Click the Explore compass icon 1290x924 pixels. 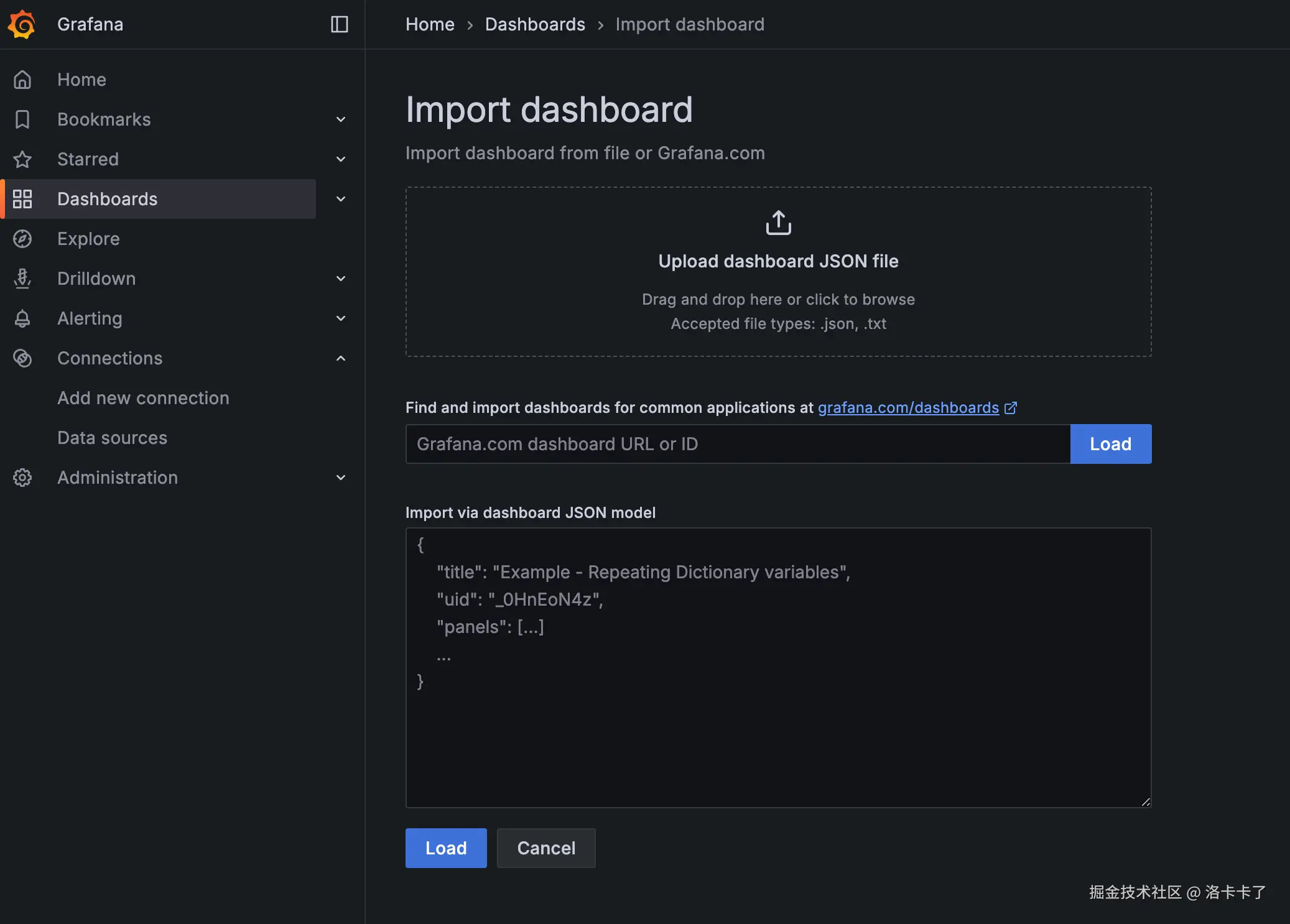pos(22,239)
